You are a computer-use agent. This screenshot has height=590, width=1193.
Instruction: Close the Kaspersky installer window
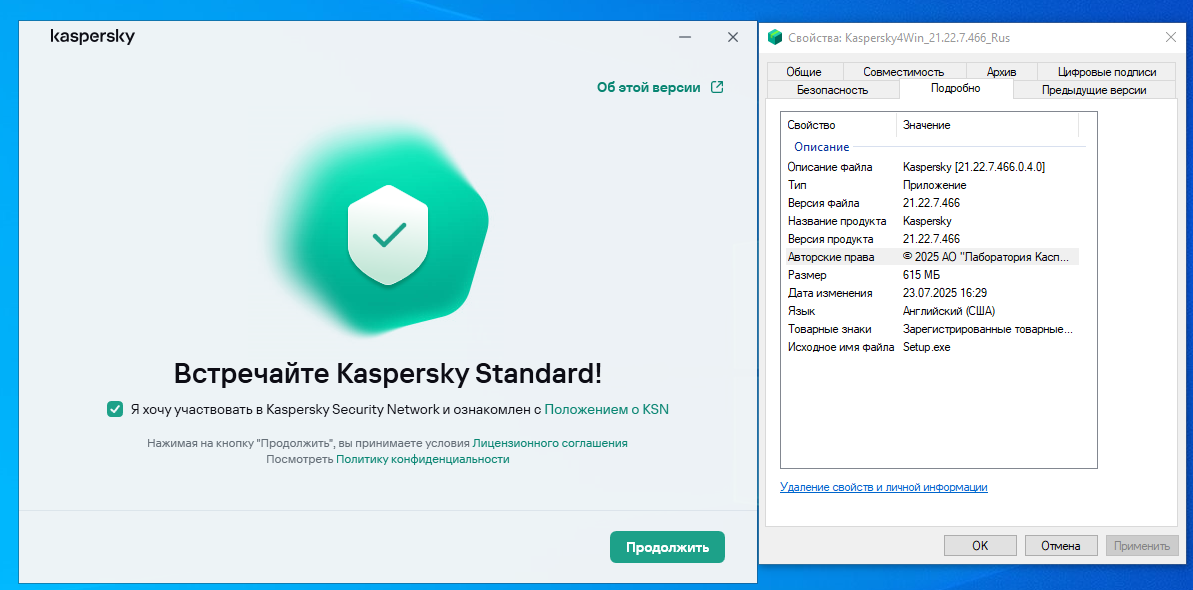[733, 37]
